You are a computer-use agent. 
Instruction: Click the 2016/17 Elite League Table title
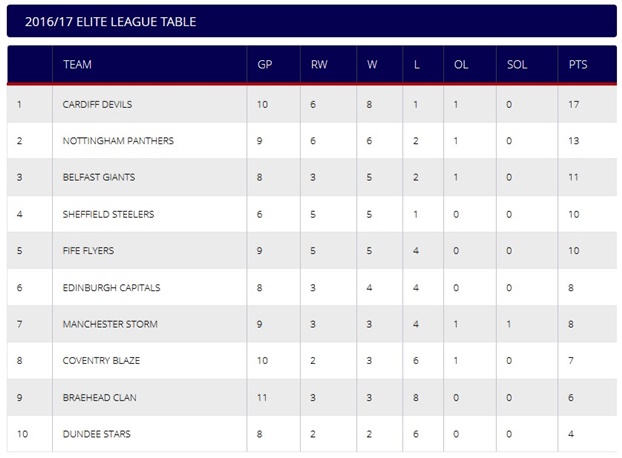[x=111, y=21]
